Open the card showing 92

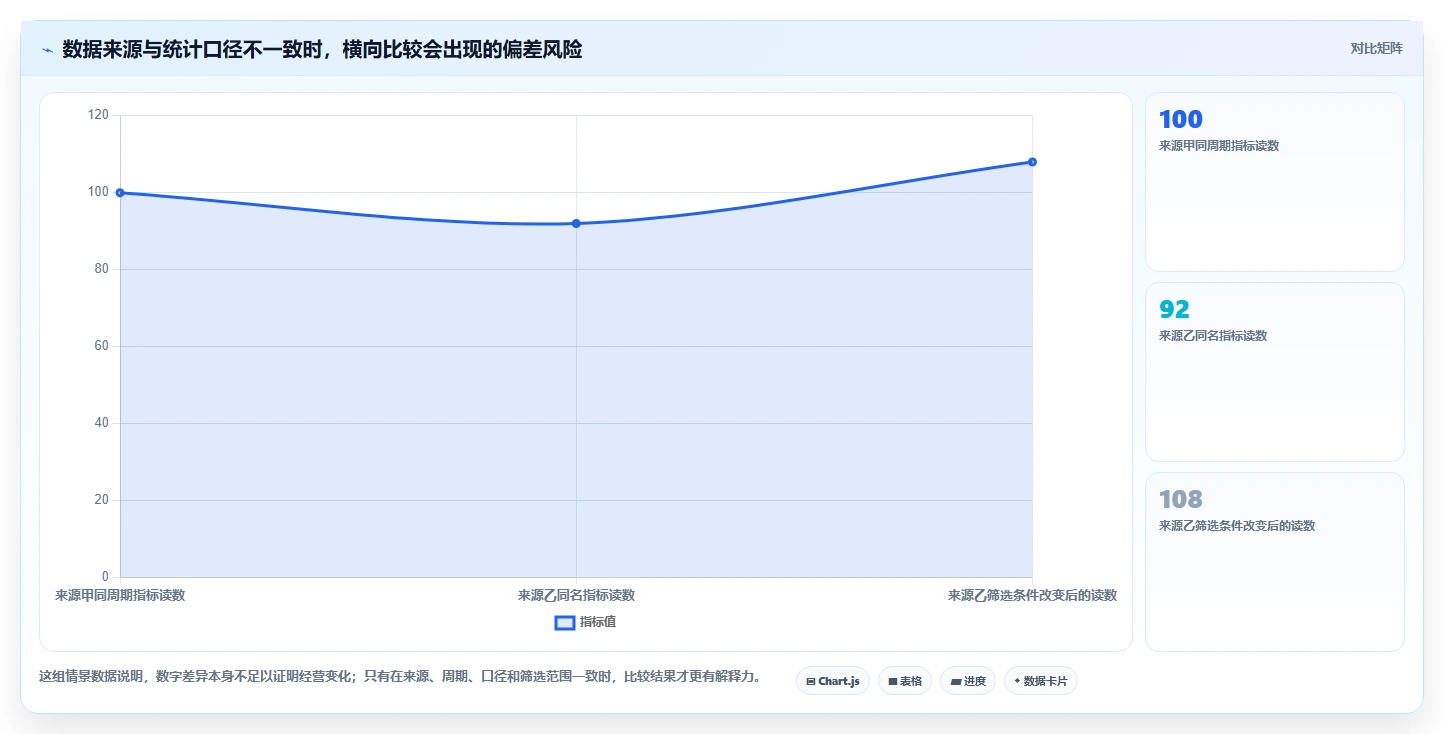point(1275,372)
